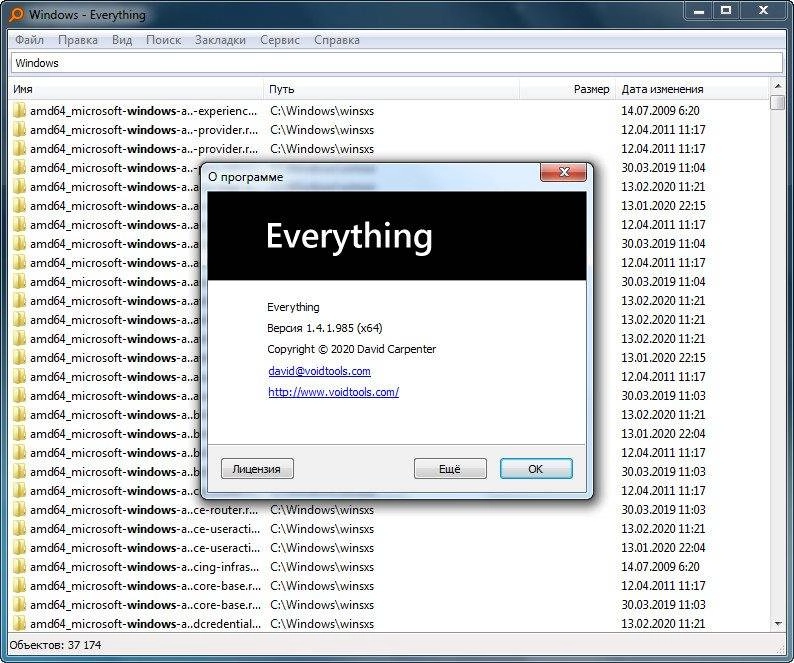Viewport: 794px width, 663px height.
Task: Select the 'amd64_microsoft-windows-a..cing-infras...' file name
Action: point(144,567)
